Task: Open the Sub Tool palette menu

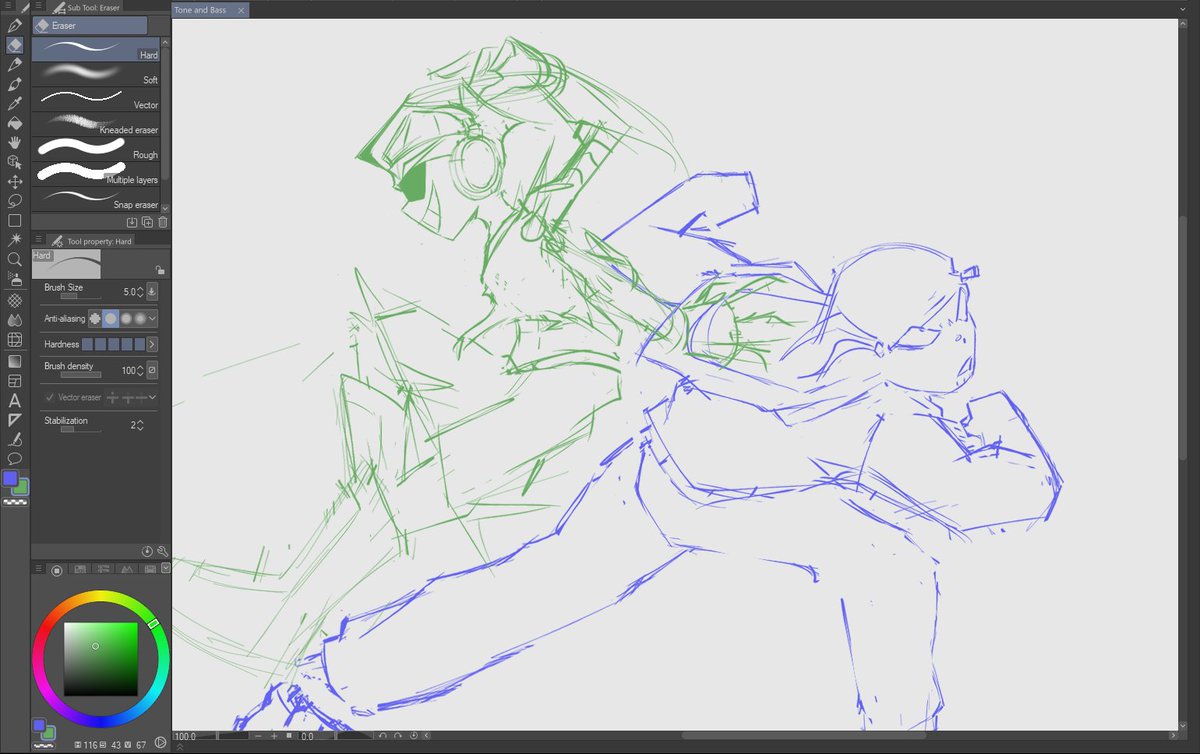Action: (39, 7)
